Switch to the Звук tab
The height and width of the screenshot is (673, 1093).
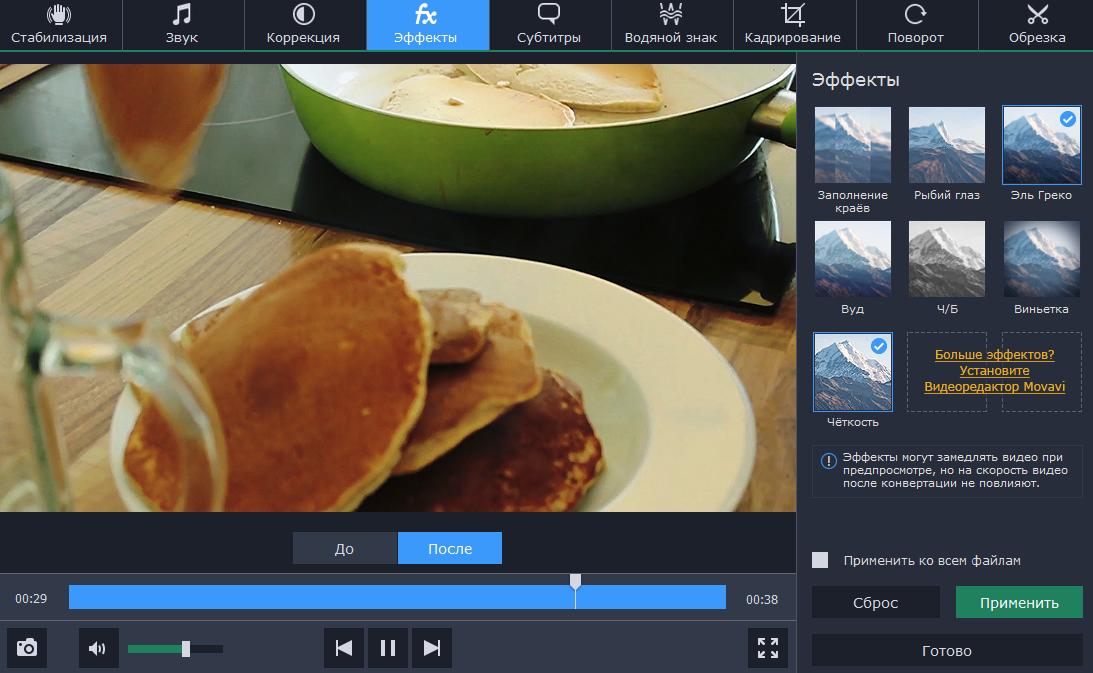click(182, 25)
